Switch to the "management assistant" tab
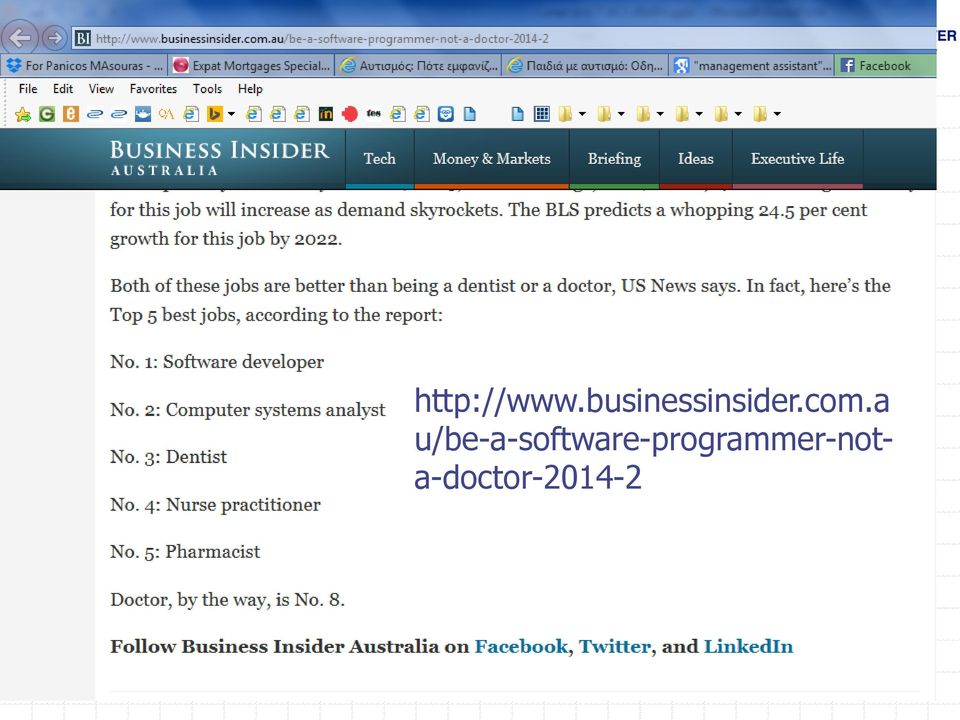The image size is (960, 720). click(752, 66)
